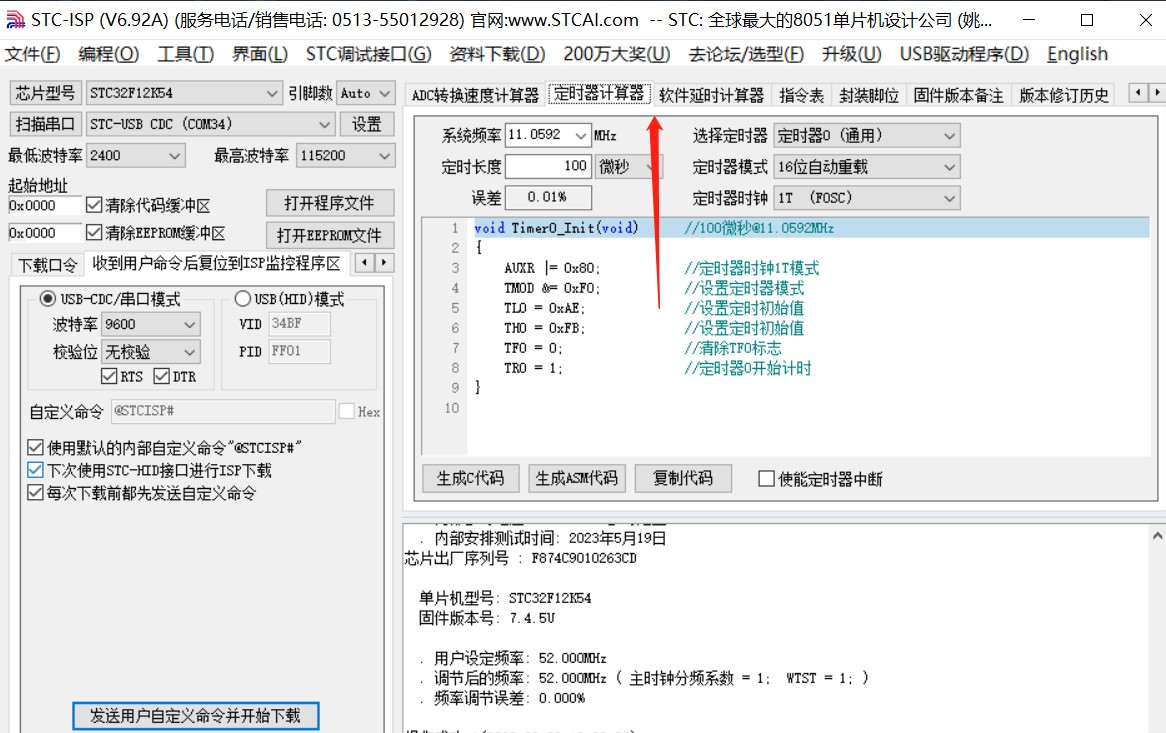Switch language via English menu
Viewport: 1166px width, 733px height.
click(1078, 54)
